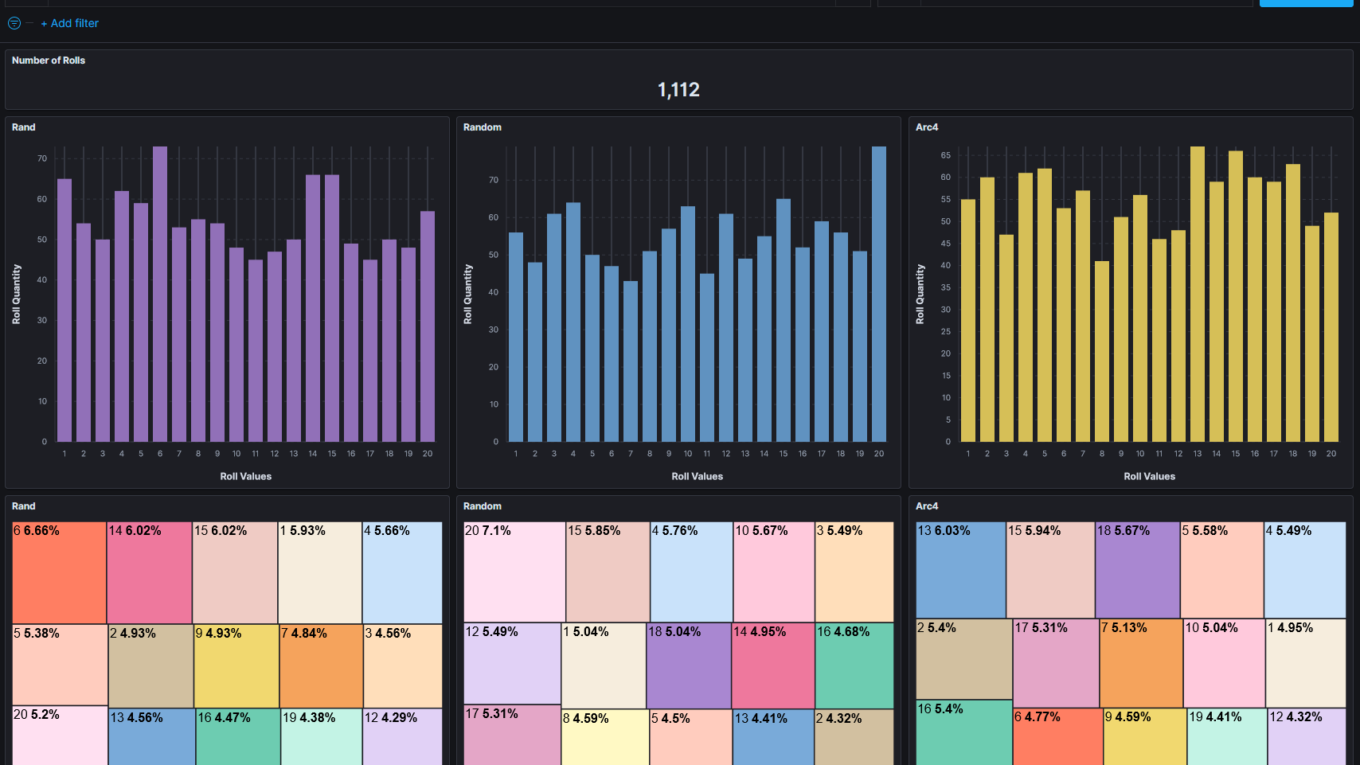Select the 9 4.93% cell in Rand treemap
The width and height of the screenshot is (1360, 765).
point(236,666)
